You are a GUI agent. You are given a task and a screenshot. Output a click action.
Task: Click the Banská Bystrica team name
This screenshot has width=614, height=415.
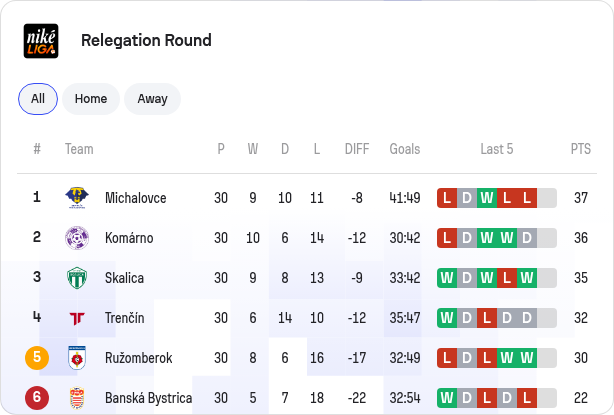tap(148, 398)
